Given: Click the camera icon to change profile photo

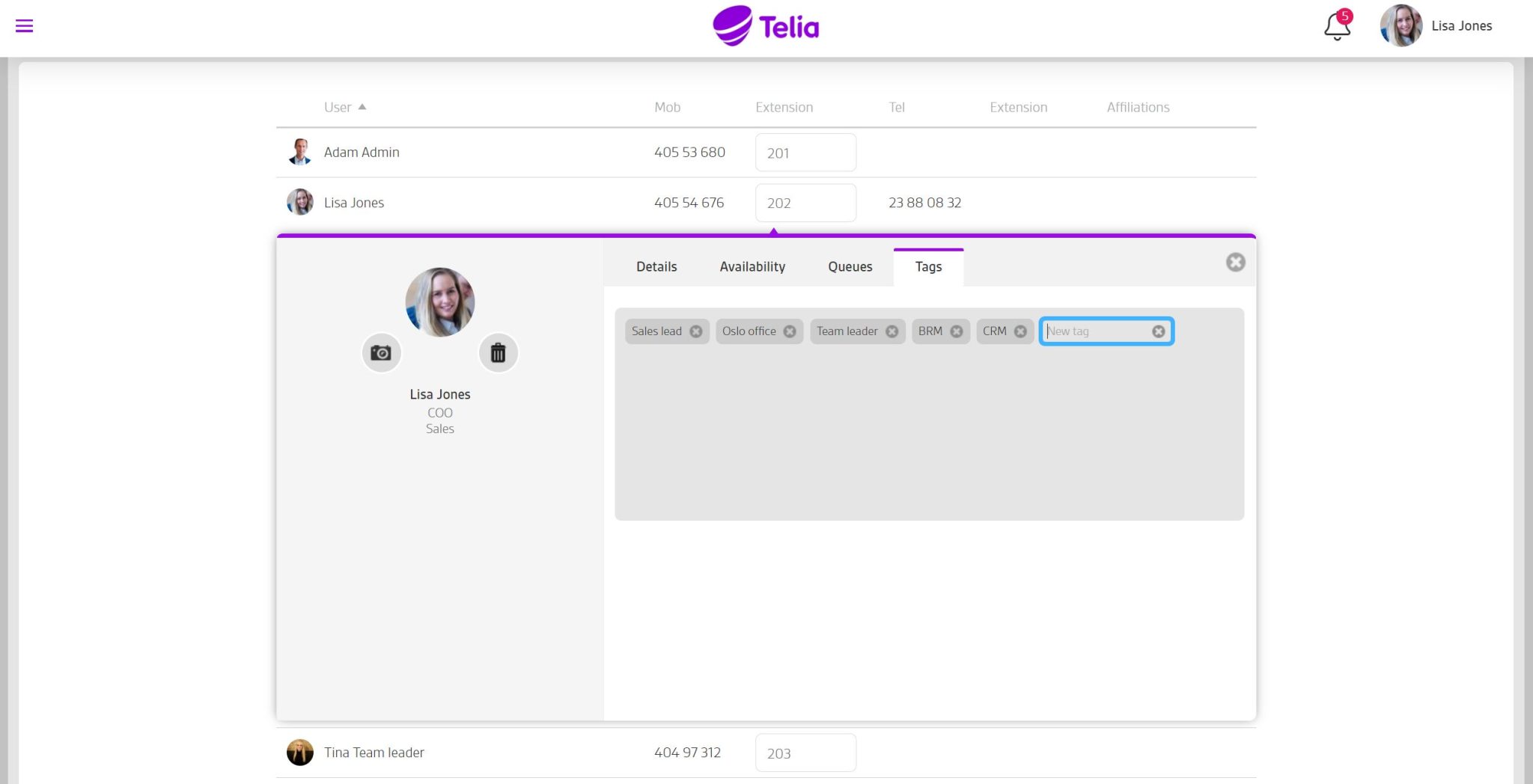Looking at the screenshot, I should (381, 352).
